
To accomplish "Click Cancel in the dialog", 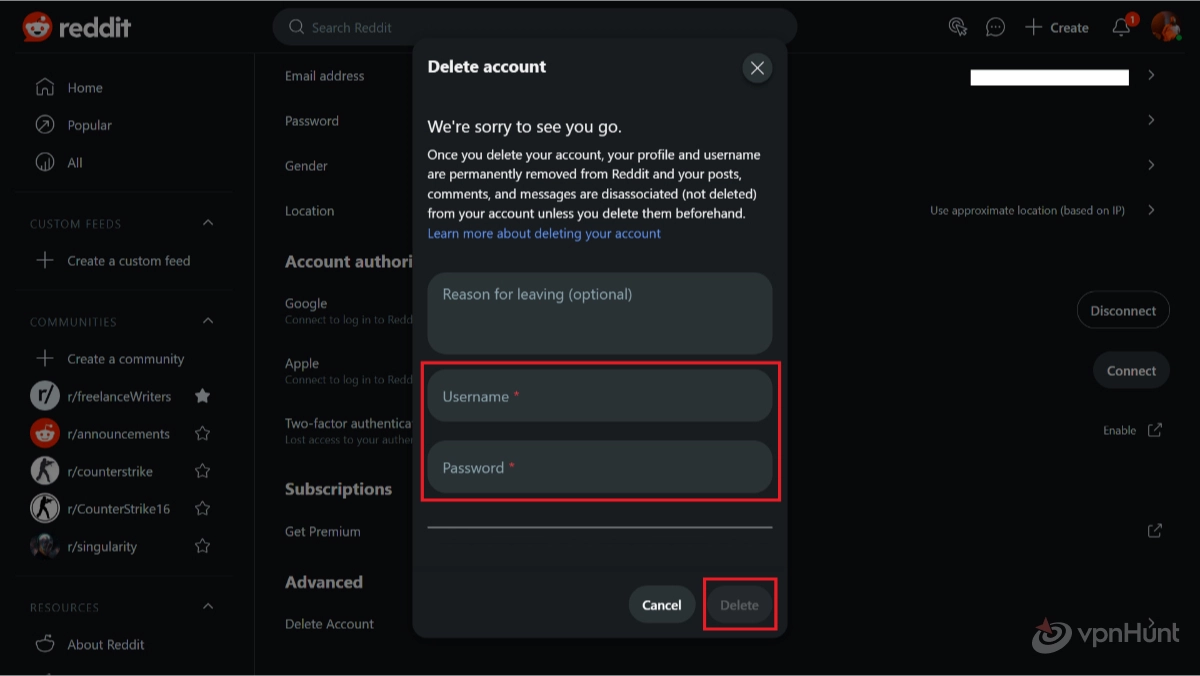I will pyautogui.click(x=662, y=605).
